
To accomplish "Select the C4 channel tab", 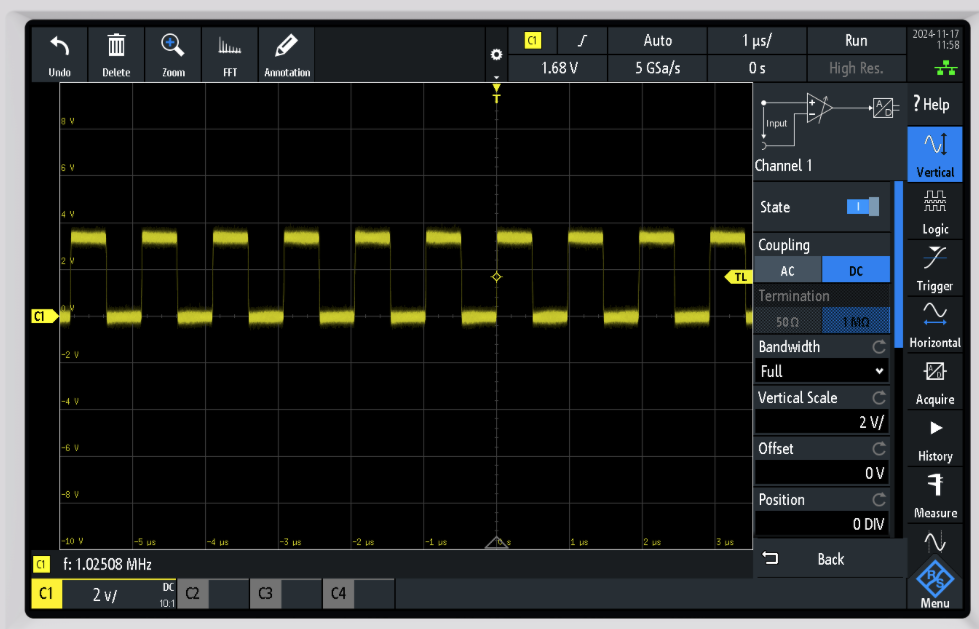I will tap(338, 593).
